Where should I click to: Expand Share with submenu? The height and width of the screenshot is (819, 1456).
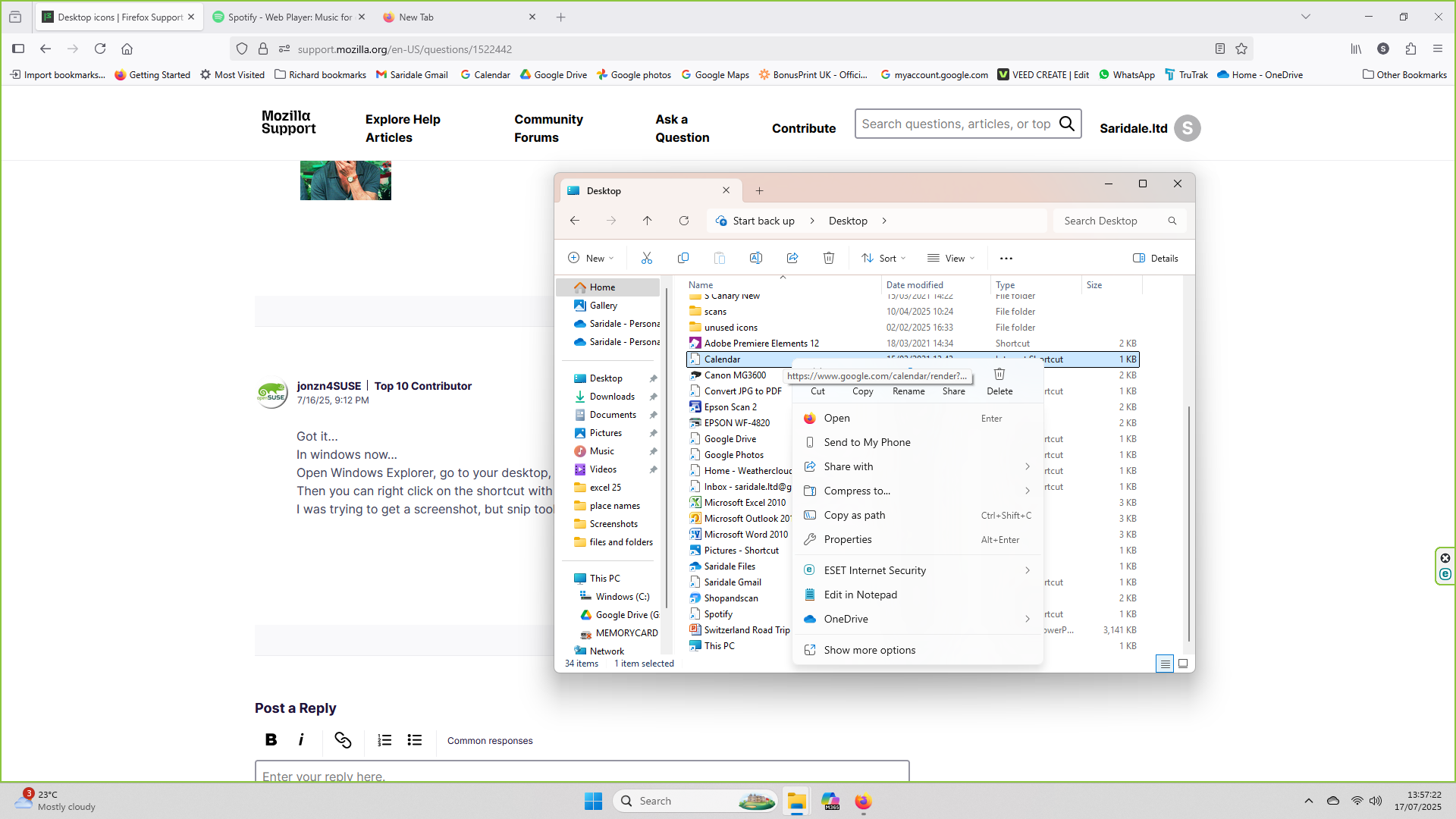click(x=1028, y=466)
